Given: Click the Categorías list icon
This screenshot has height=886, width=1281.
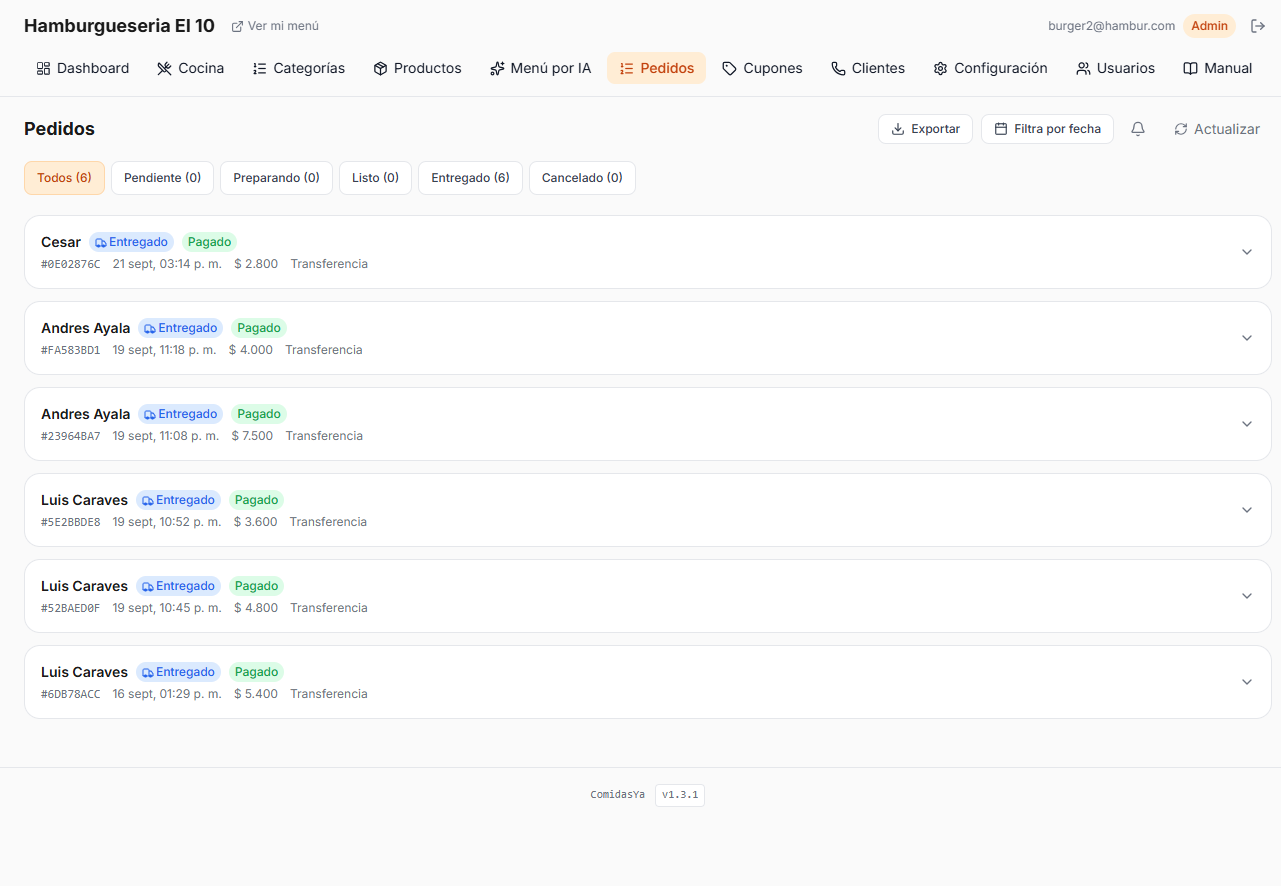Looking at the screenshot, I should tap(259, 68).
